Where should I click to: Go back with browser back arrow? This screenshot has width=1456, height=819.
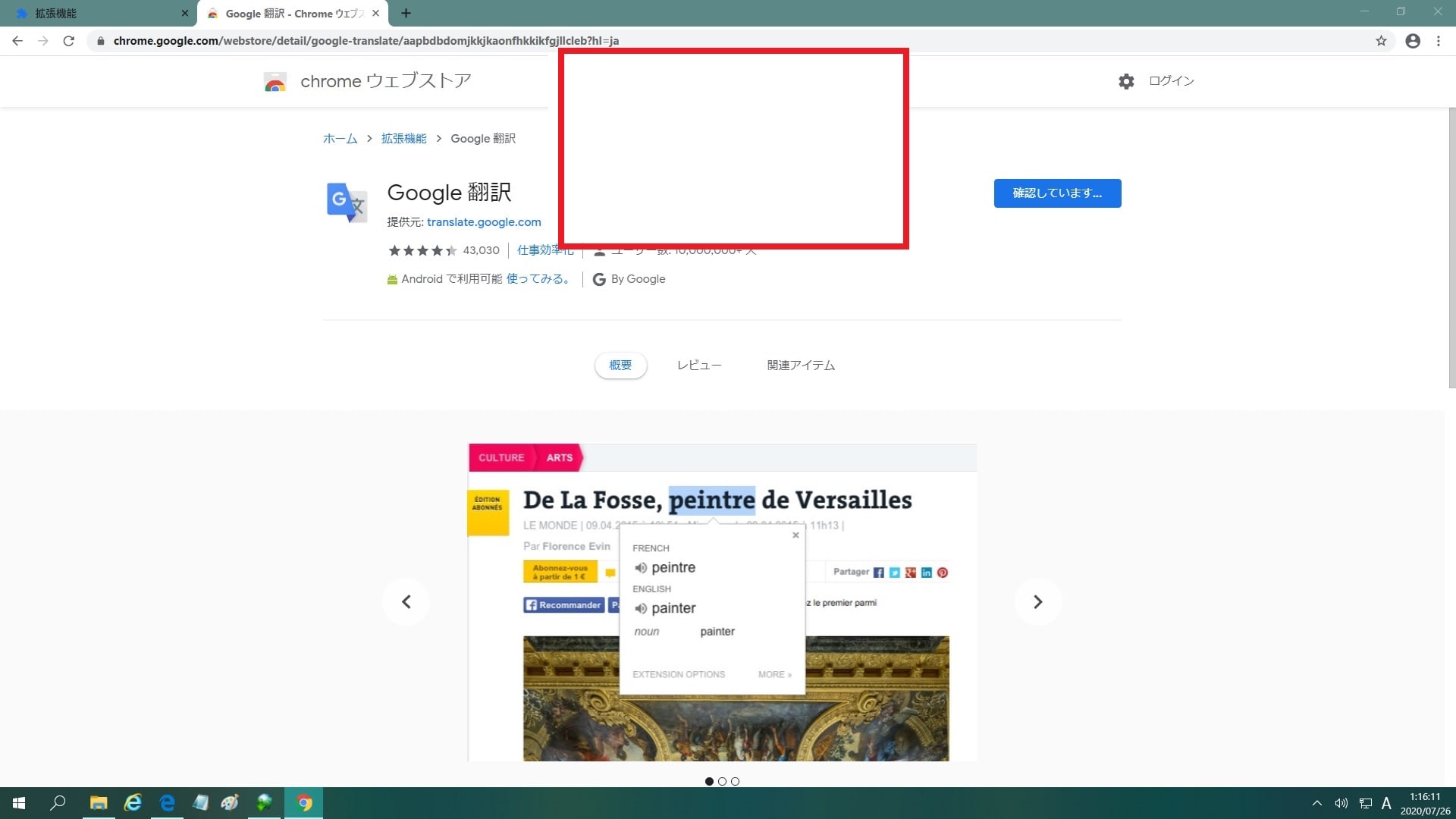tap(17, 41)
